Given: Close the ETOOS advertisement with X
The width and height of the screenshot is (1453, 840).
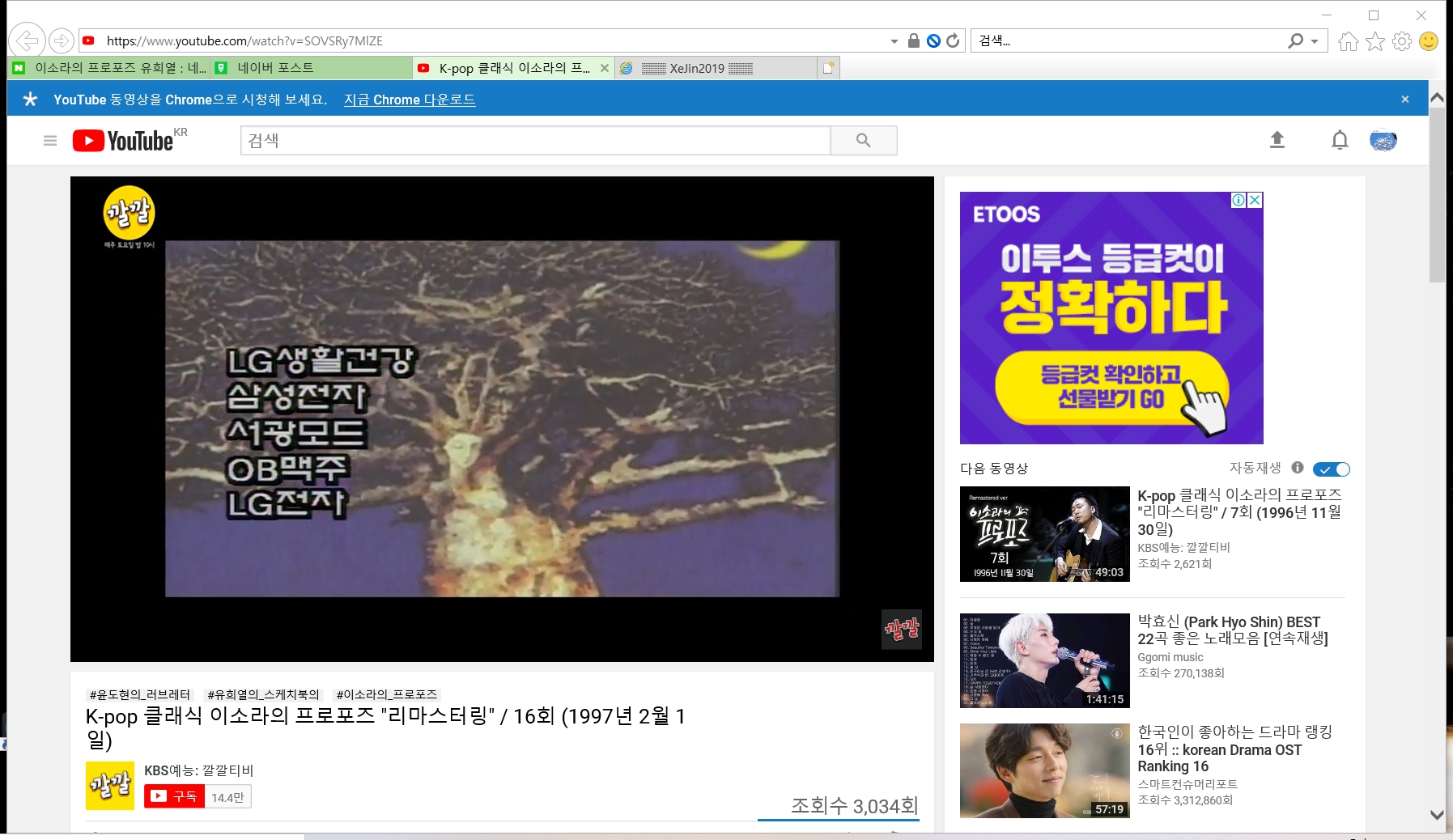Looking at the screenshot, I should point(1255,200).
